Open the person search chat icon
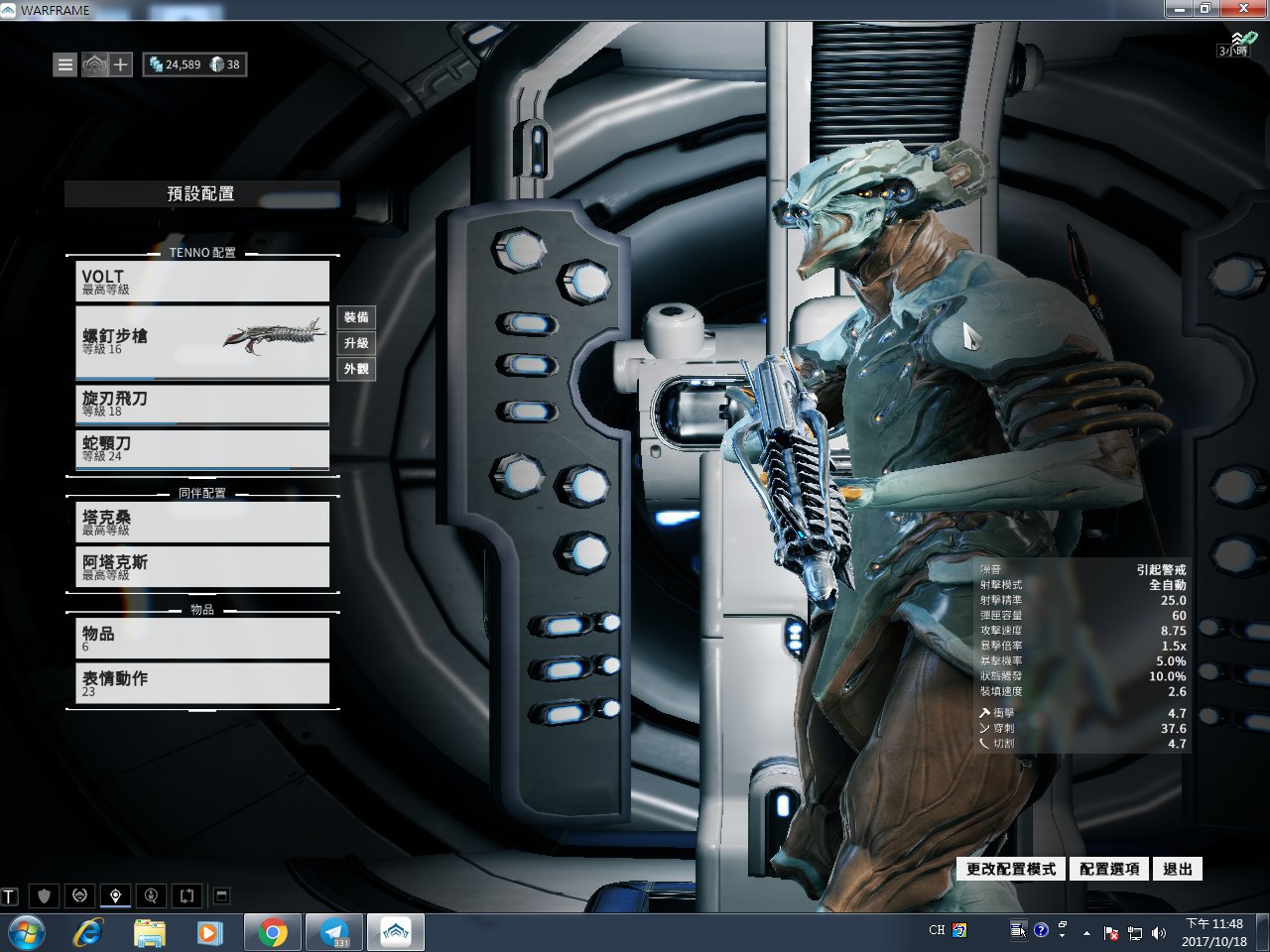1270x952 pixels. click(x=151, y=895)
